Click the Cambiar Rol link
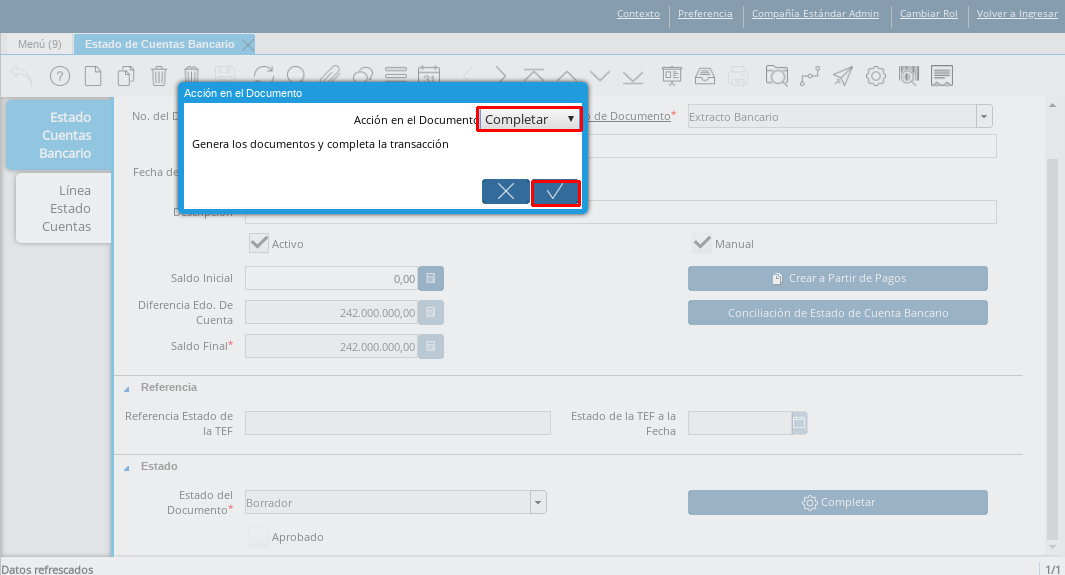 click(928, 14)
